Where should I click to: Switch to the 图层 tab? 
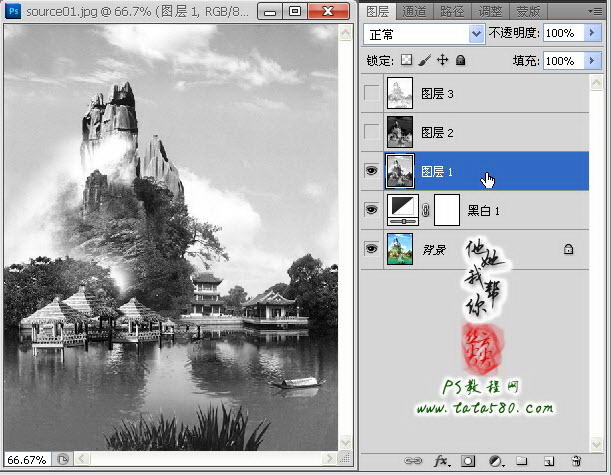377,12
